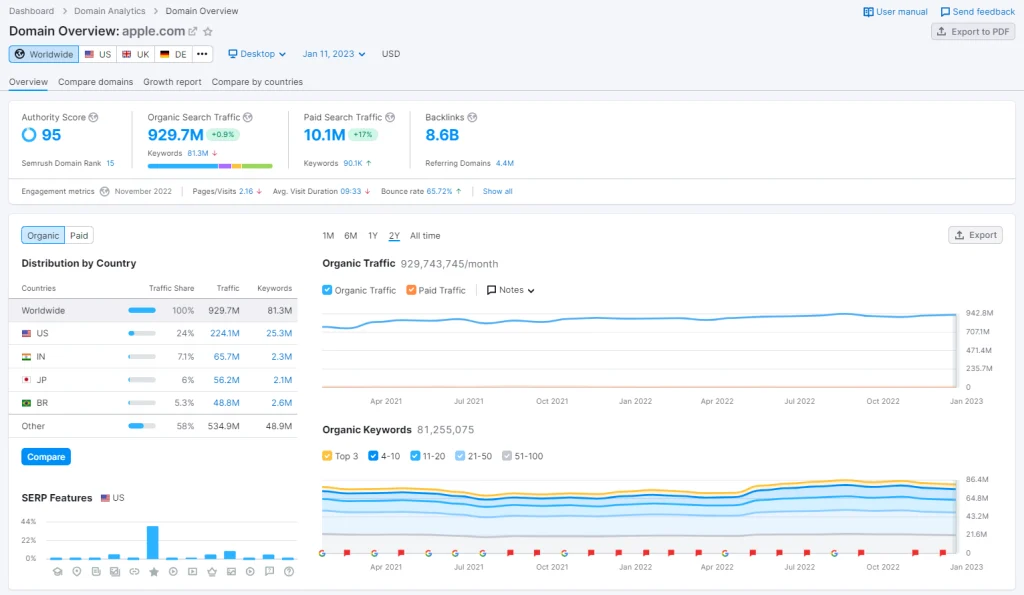Select speech bubble question SERP icon
This screenshot has height=595, width=1024.
coord(270,571)
